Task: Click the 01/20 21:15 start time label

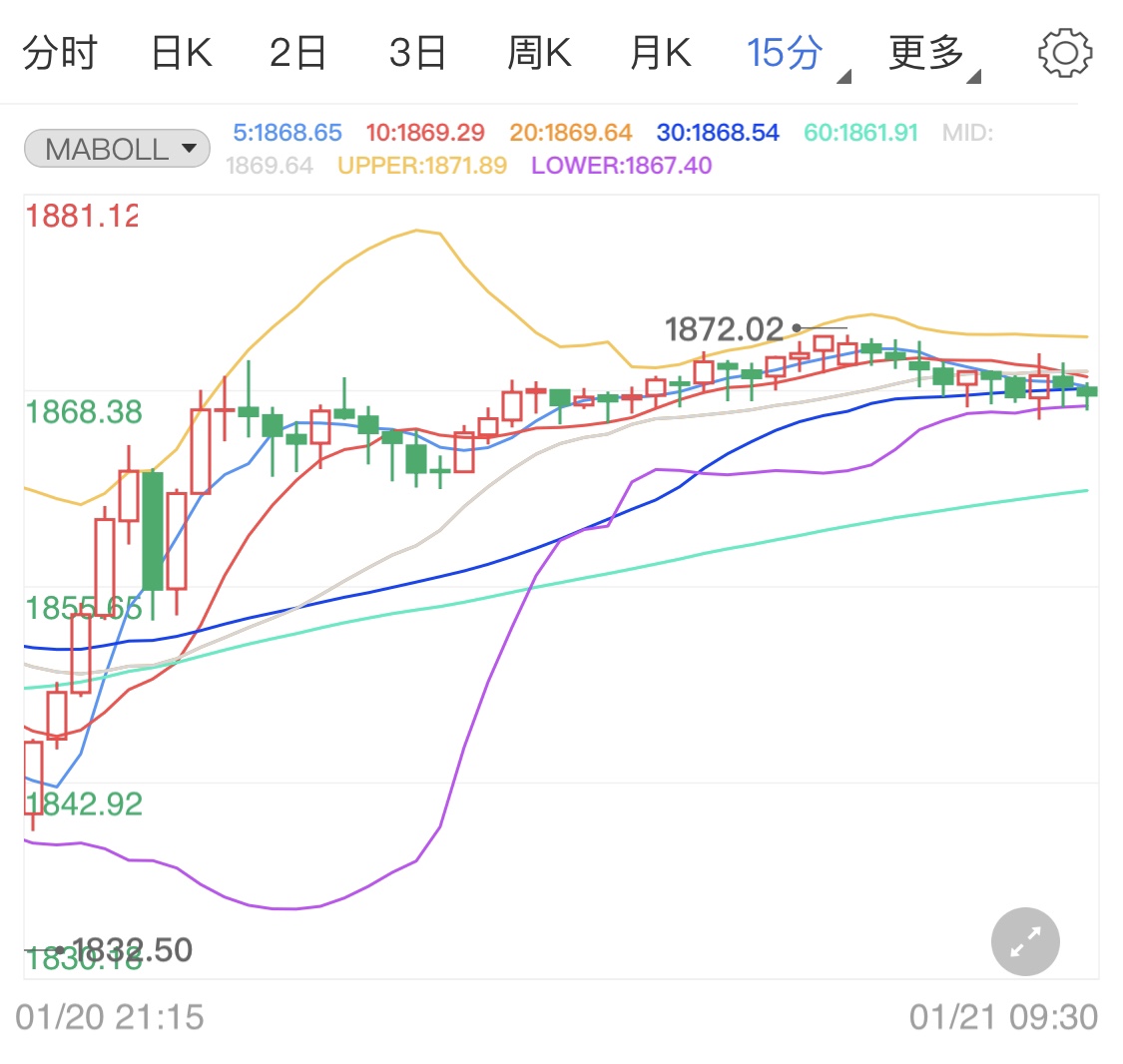Action: tap(110, 1017)
